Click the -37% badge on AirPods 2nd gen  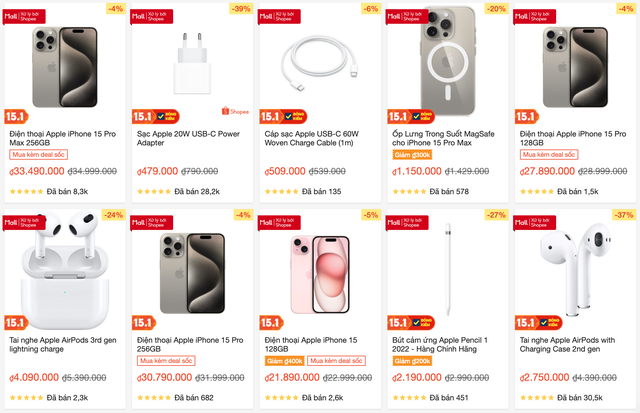tap(624, 215)
